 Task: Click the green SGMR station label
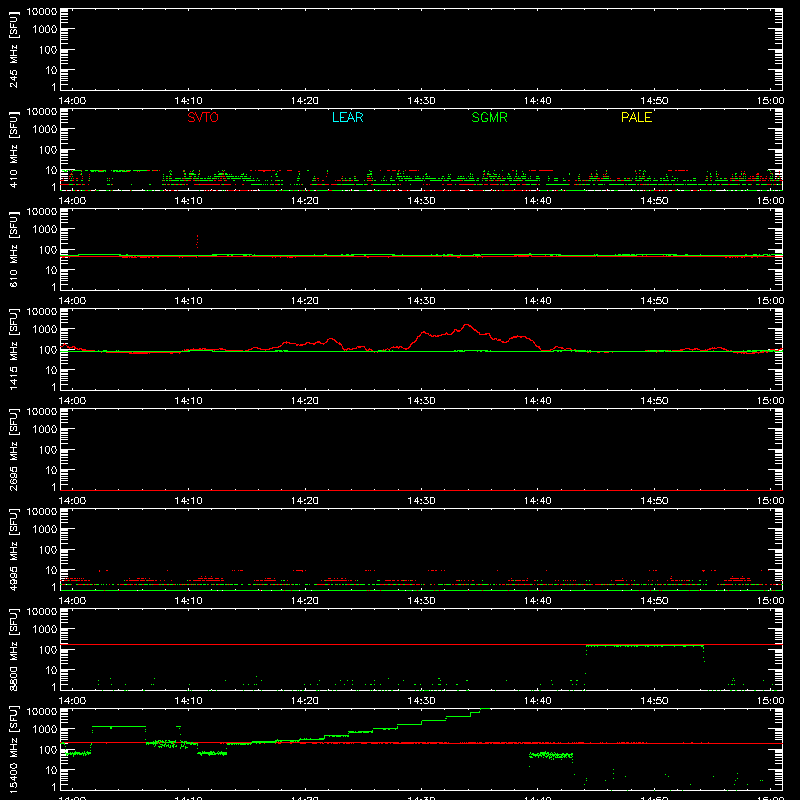point(489,117)
